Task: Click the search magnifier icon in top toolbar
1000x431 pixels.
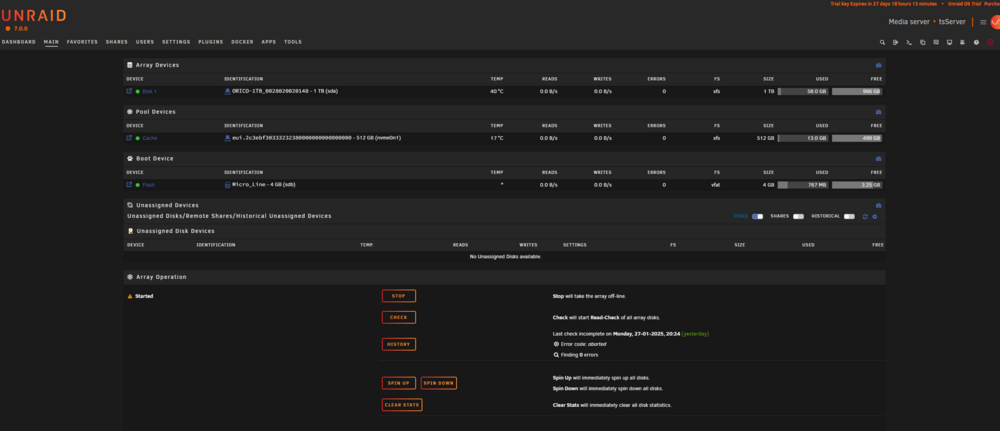Action: point(883,42)
